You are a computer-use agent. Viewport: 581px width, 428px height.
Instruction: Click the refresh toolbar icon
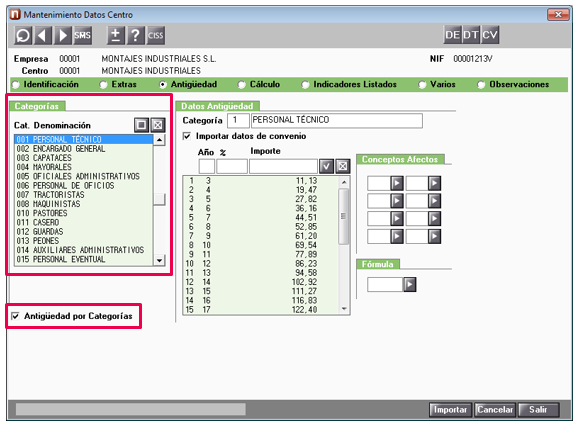click(23, 36)
